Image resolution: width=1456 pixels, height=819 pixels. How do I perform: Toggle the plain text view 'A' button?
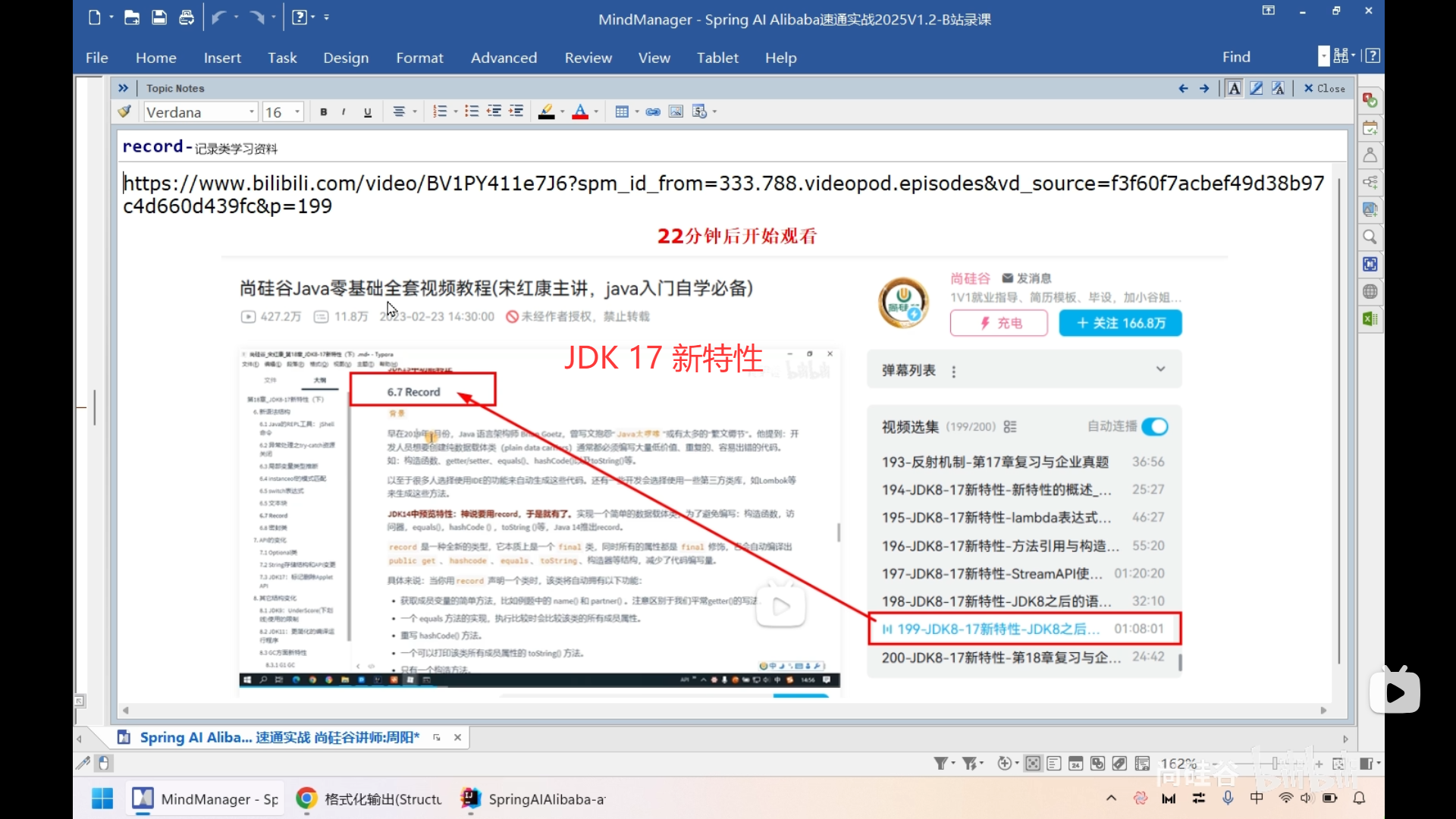click(x=1234, y=88)
